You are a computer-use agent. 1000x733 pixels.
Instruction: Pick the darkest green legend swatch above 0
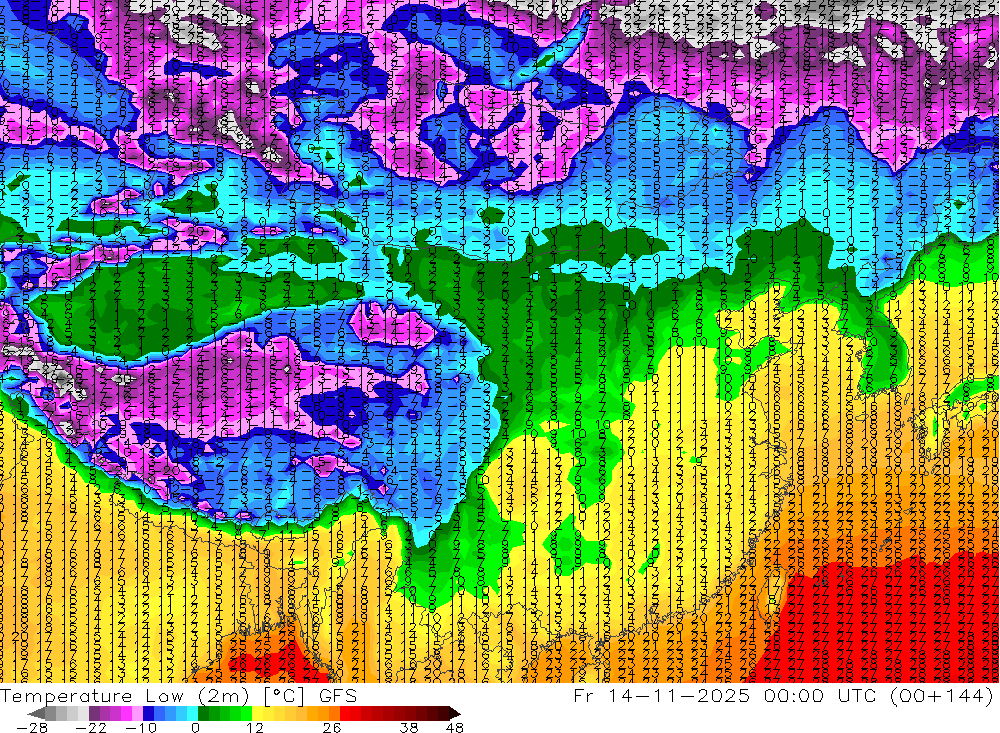point(203,714)
